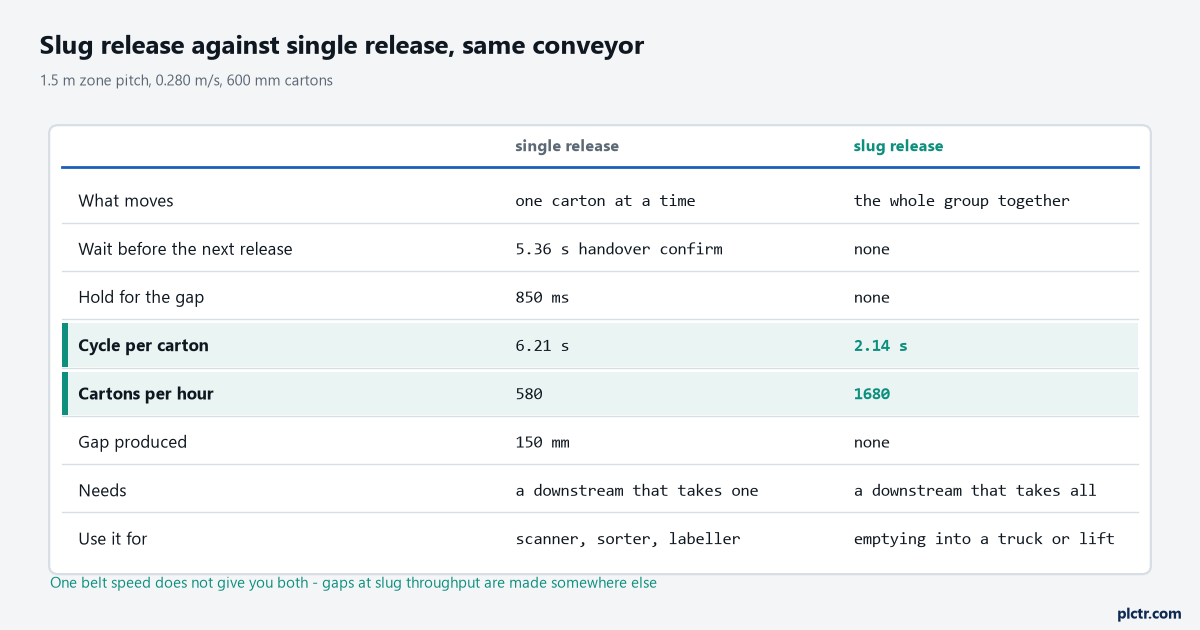
Task: Click the cell 'a downstream that takes all'
Action: tap(975, 490)
